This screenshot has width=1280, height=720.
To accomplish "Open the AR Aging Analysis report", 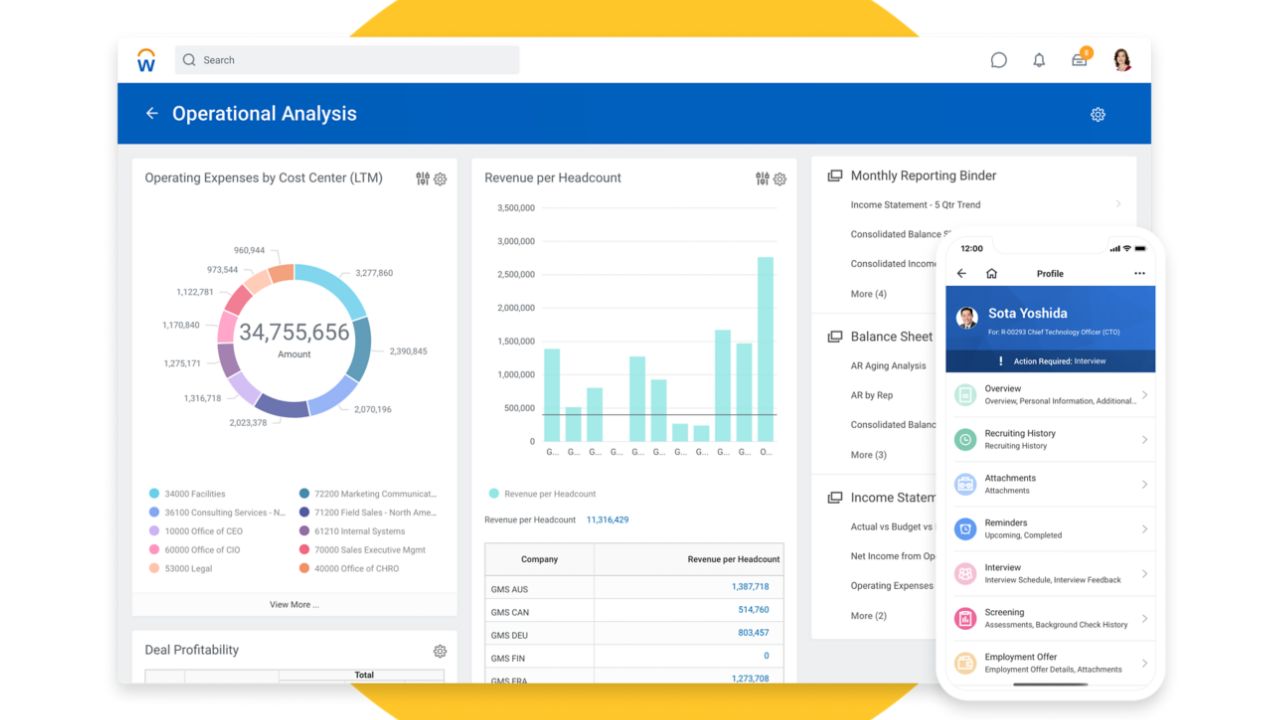I will tap(888, 366).
